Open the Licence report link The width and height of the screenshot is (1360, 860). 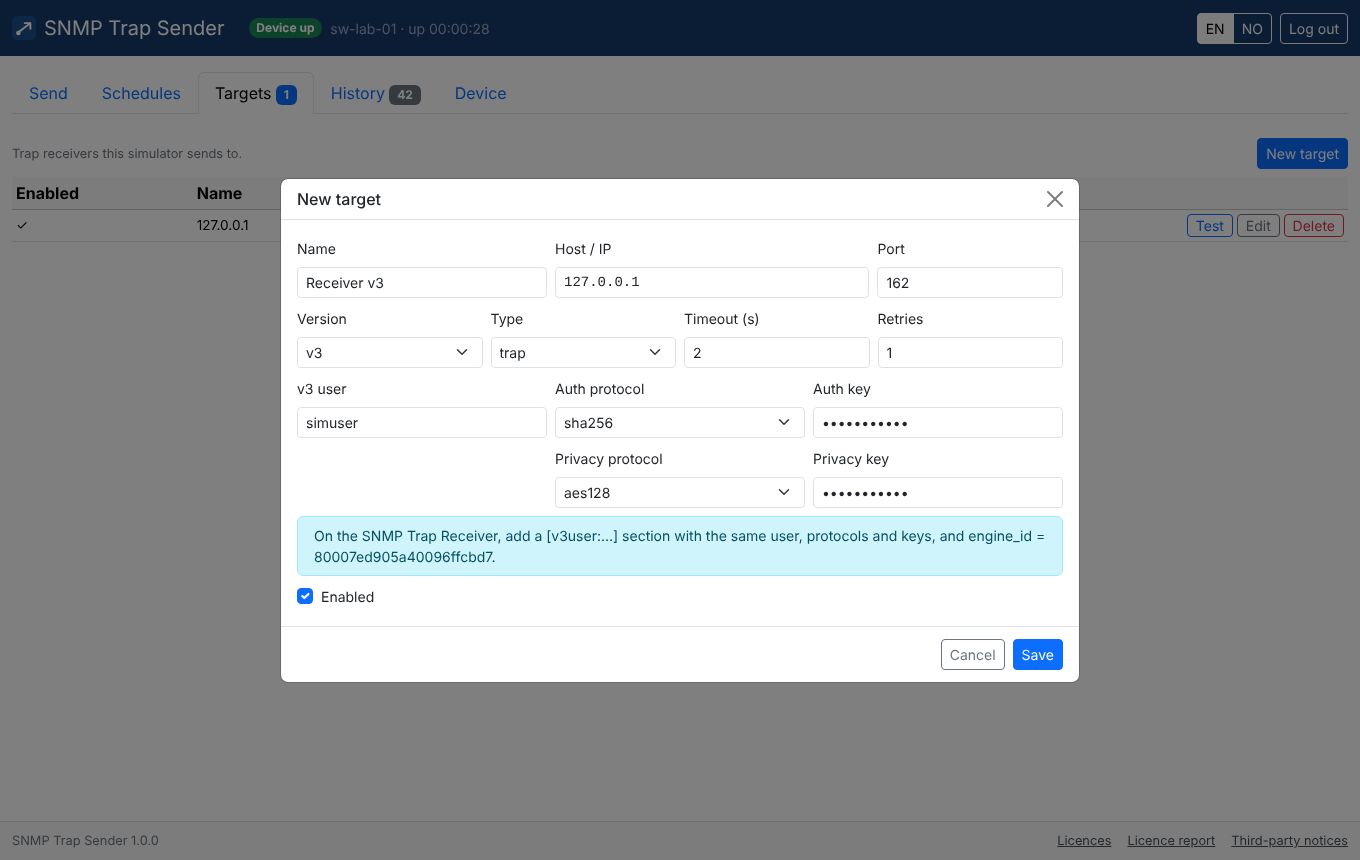tap(1171, 840)
